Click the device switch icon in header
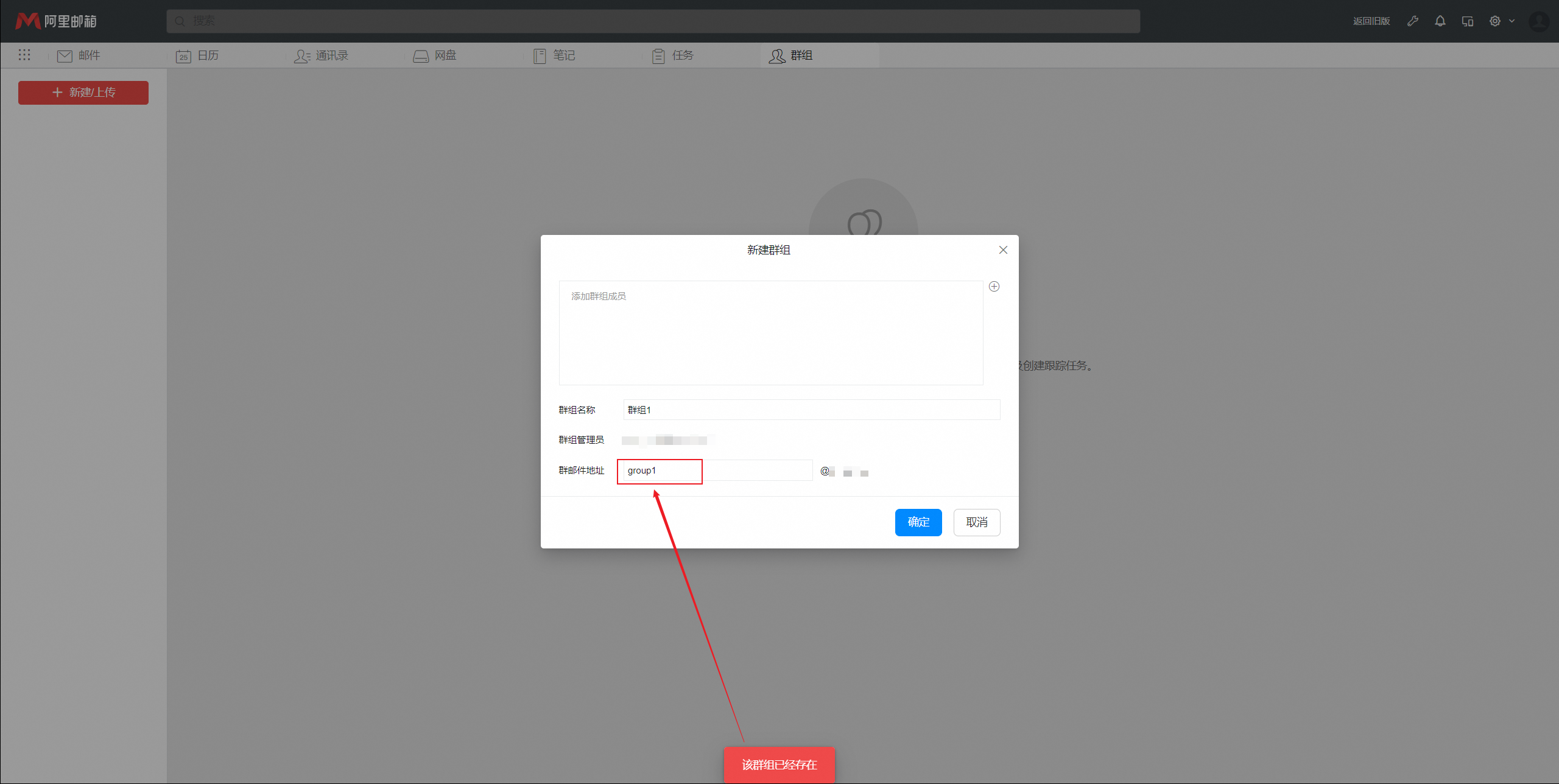Viewport: 1559px width, 784px height. pyautogui.click(x=1468, y=21)
